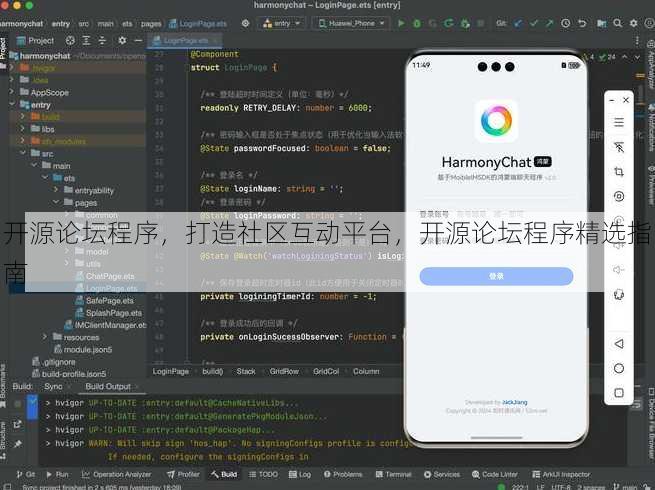655x490 pixels.
Task: Tap emulator Back triangle button
Action: click(619, 343)
